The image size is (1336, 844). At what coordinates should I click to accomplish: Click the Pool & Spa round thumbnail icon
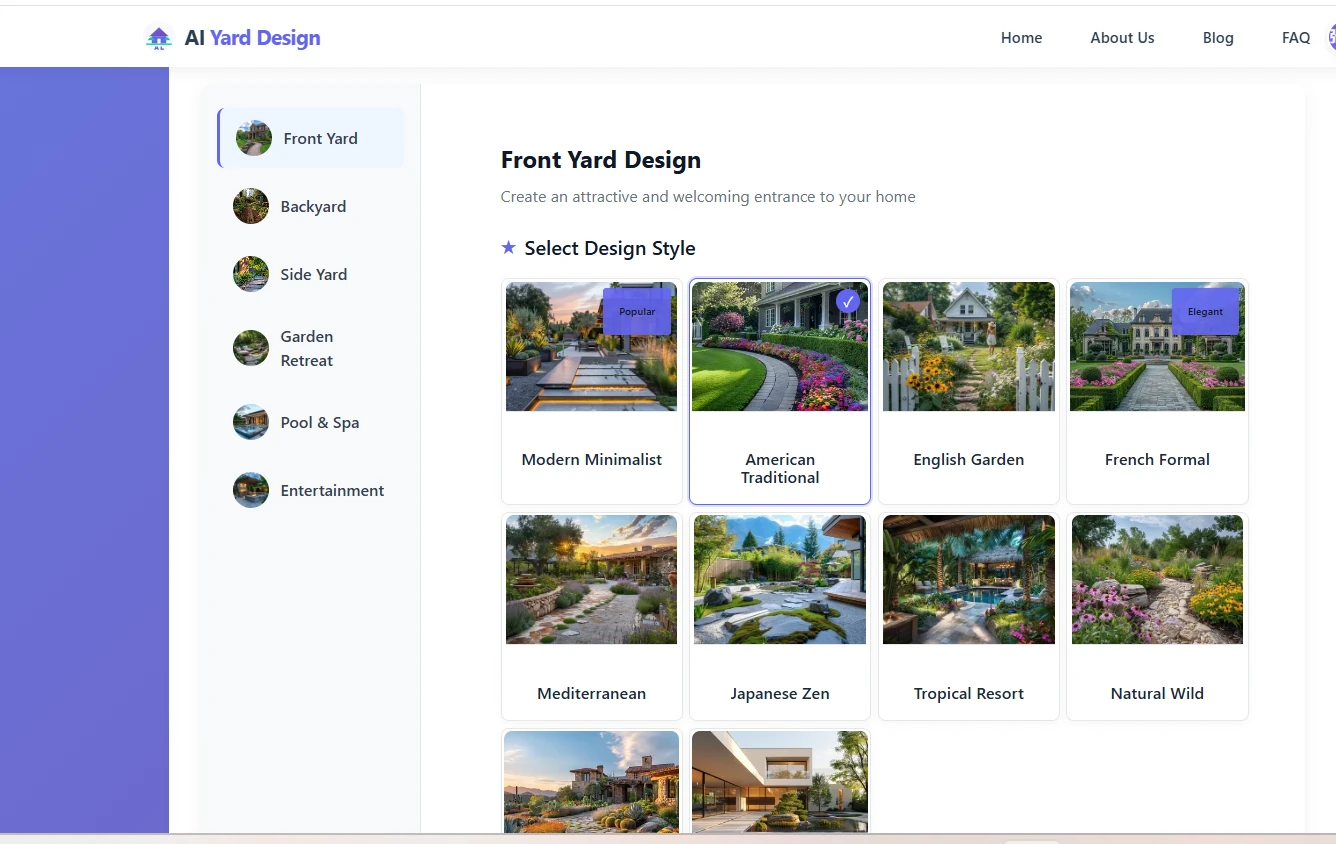coord(251,422)
